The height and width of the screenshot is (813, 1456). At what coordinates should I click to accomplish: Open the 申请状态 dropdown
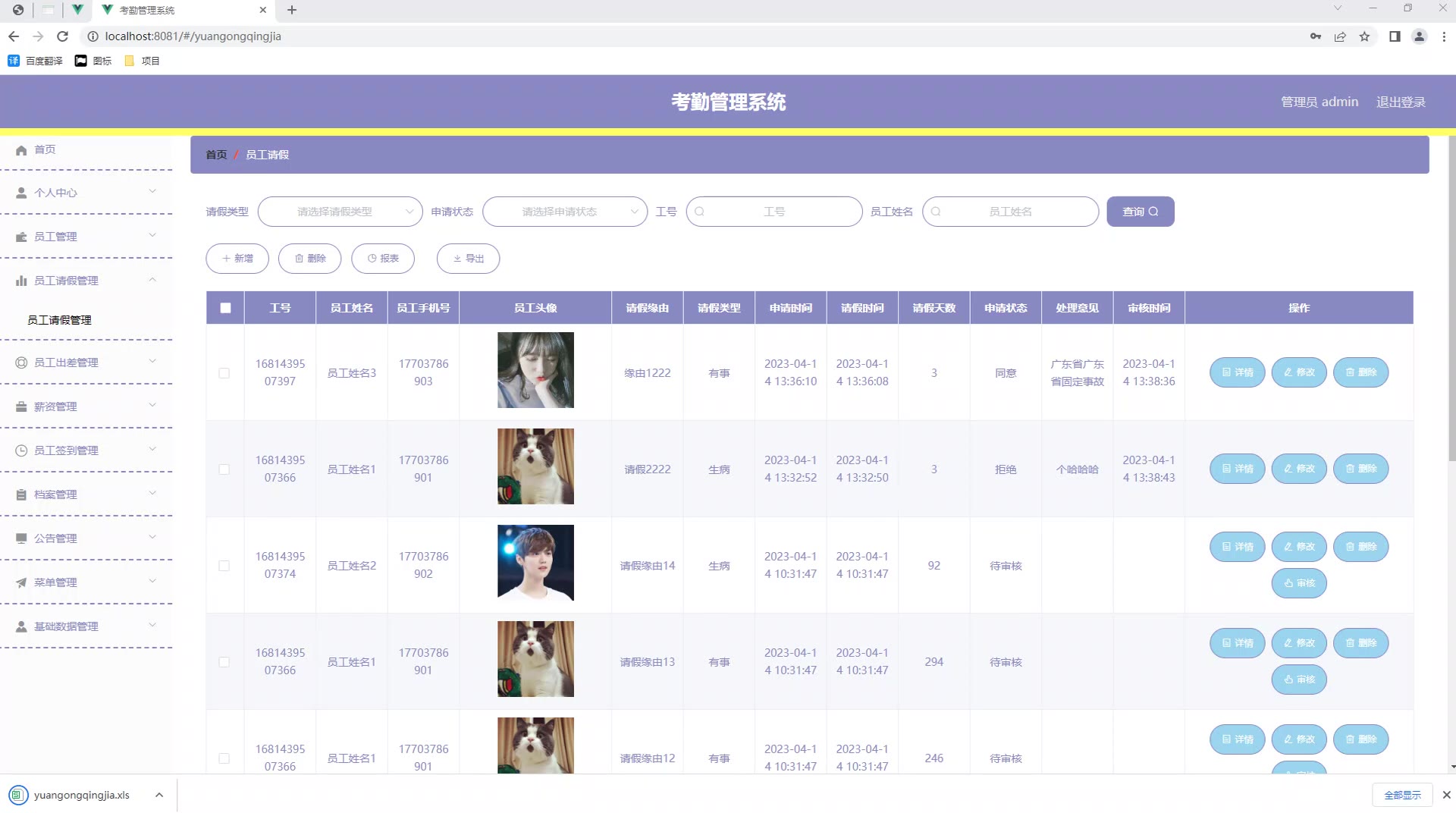(565, 212)
